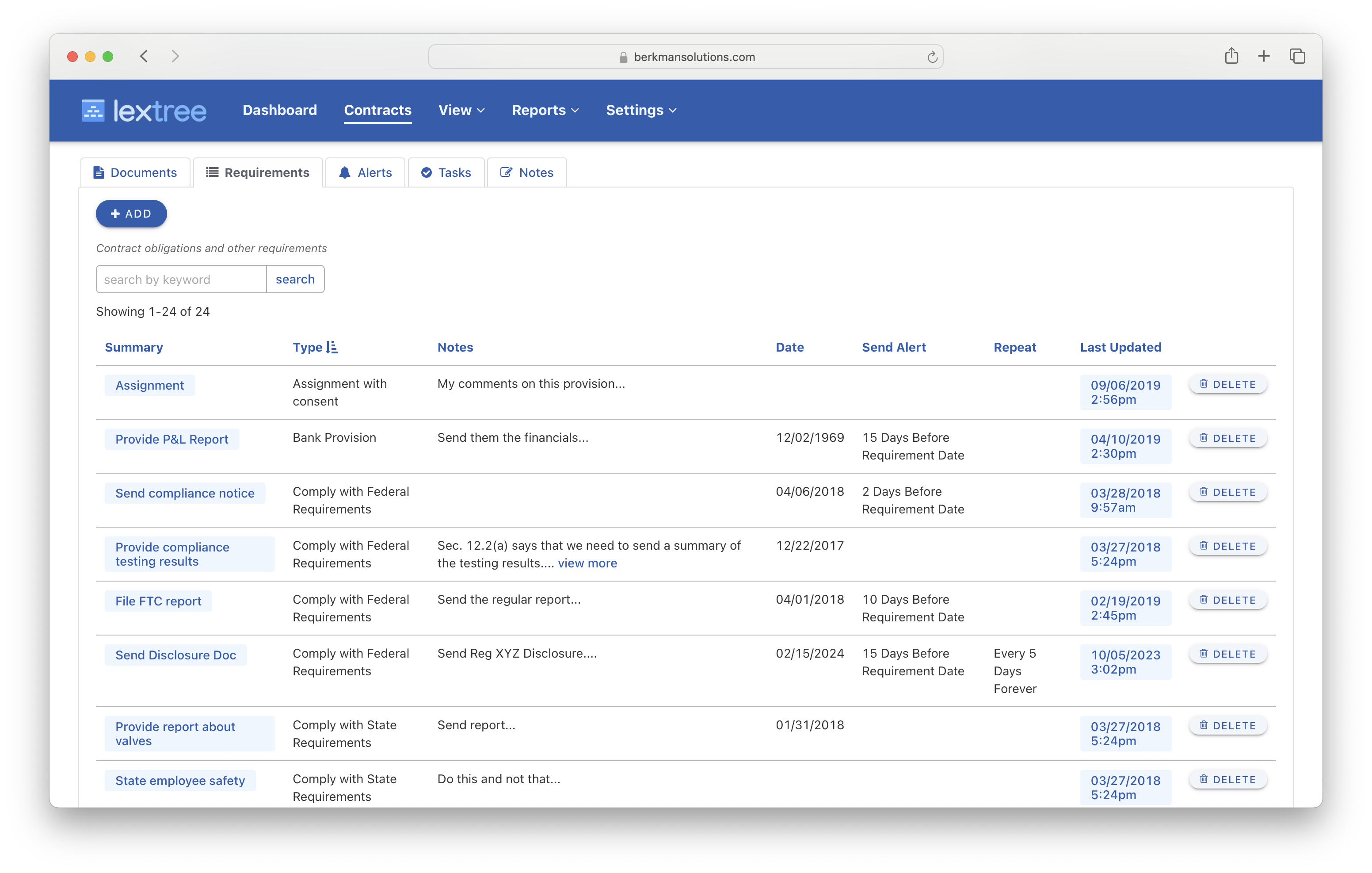Click the 04/10/2019 2:30pm last updated date
Viewport: 1372px width, 873px height.
1126,447
